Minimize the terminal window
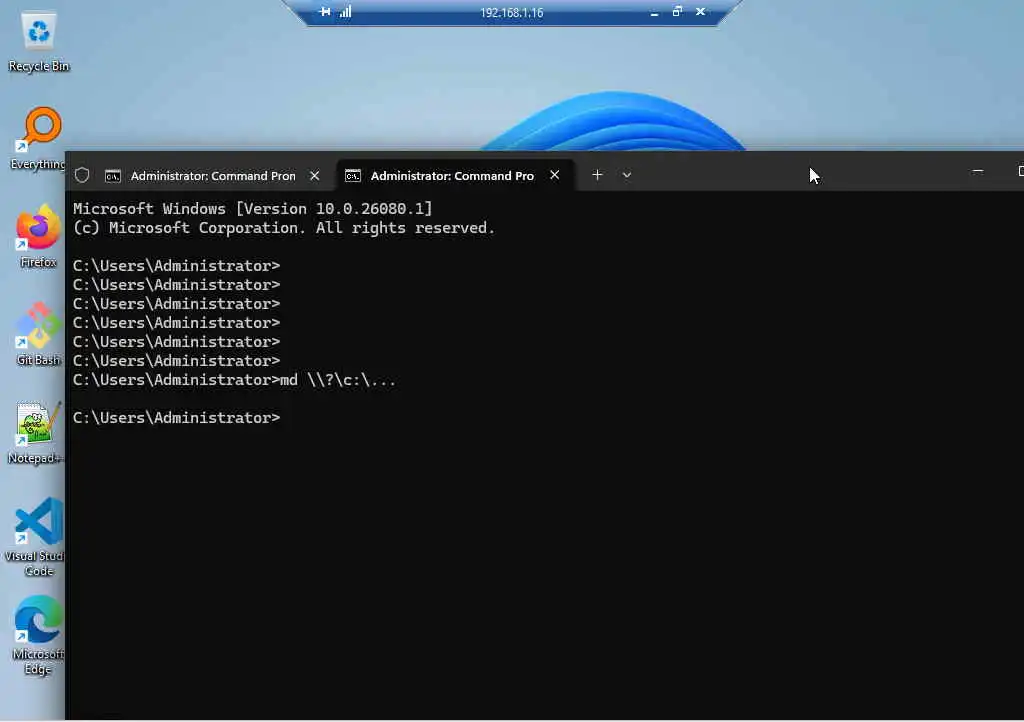The height and width of the screenshot is (722, 1024). click(x=978, y=172)
